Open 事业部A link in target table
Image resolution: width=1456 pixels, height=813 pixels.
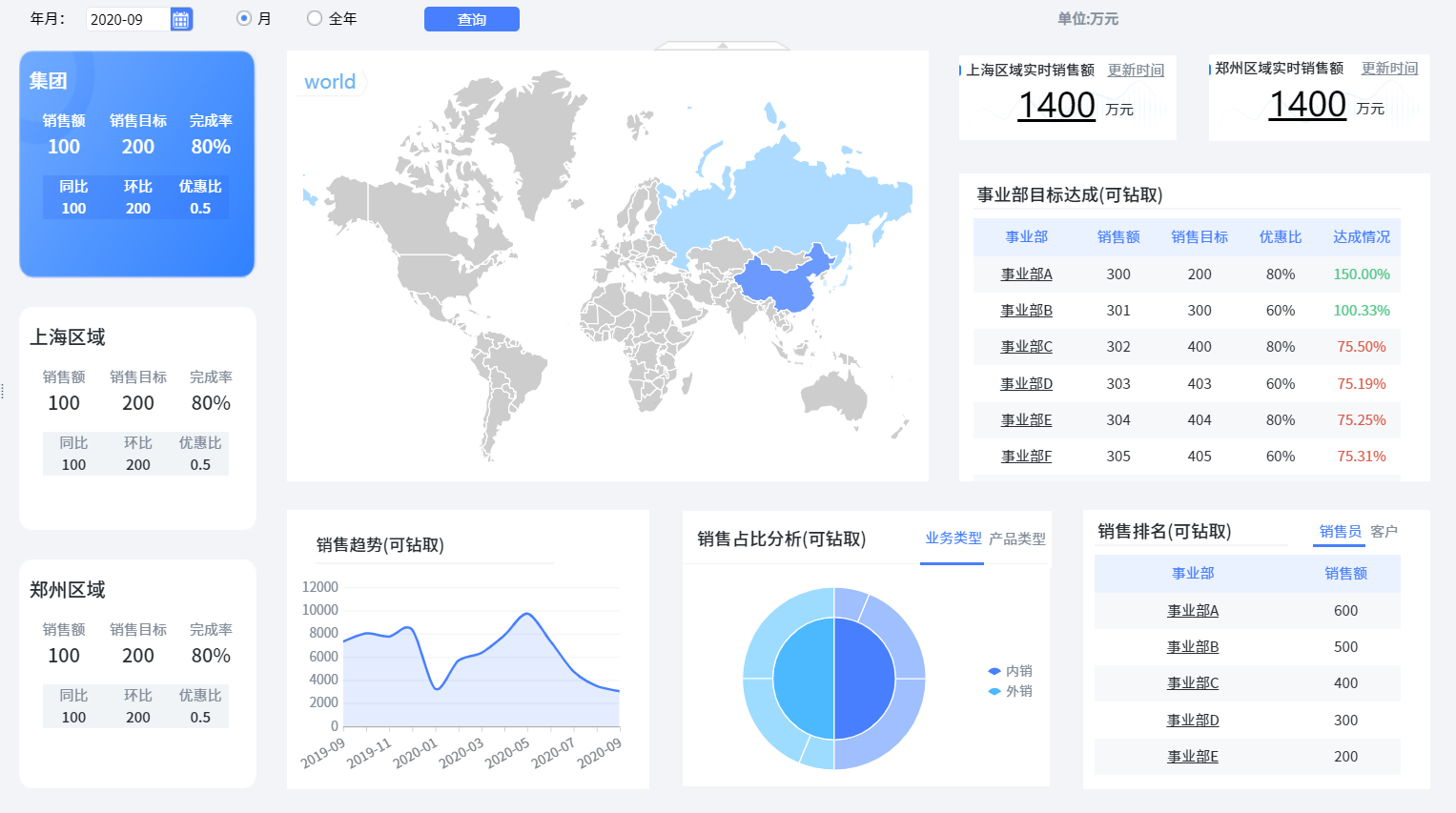point(1026,274)
